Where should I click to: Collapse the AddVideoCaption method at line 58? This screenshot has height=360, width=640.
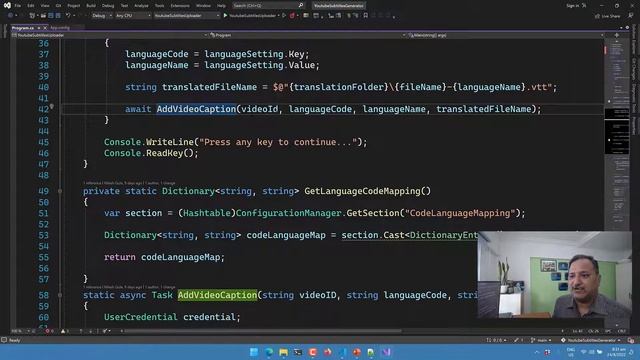(x=60, y=295)
